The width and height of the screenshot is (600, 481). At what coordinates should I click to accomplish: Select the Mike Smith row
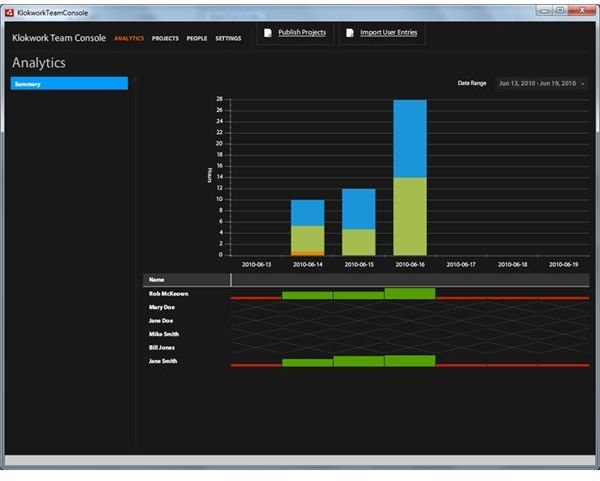coord(366,334)
